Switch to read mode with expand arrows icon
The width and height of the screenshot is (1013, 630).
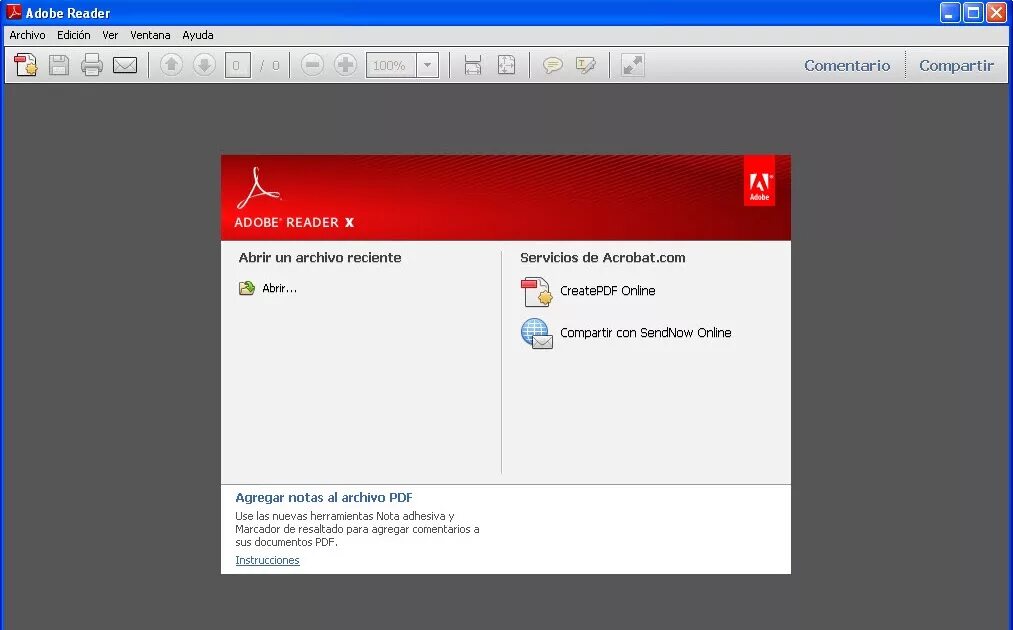(632, 65)
